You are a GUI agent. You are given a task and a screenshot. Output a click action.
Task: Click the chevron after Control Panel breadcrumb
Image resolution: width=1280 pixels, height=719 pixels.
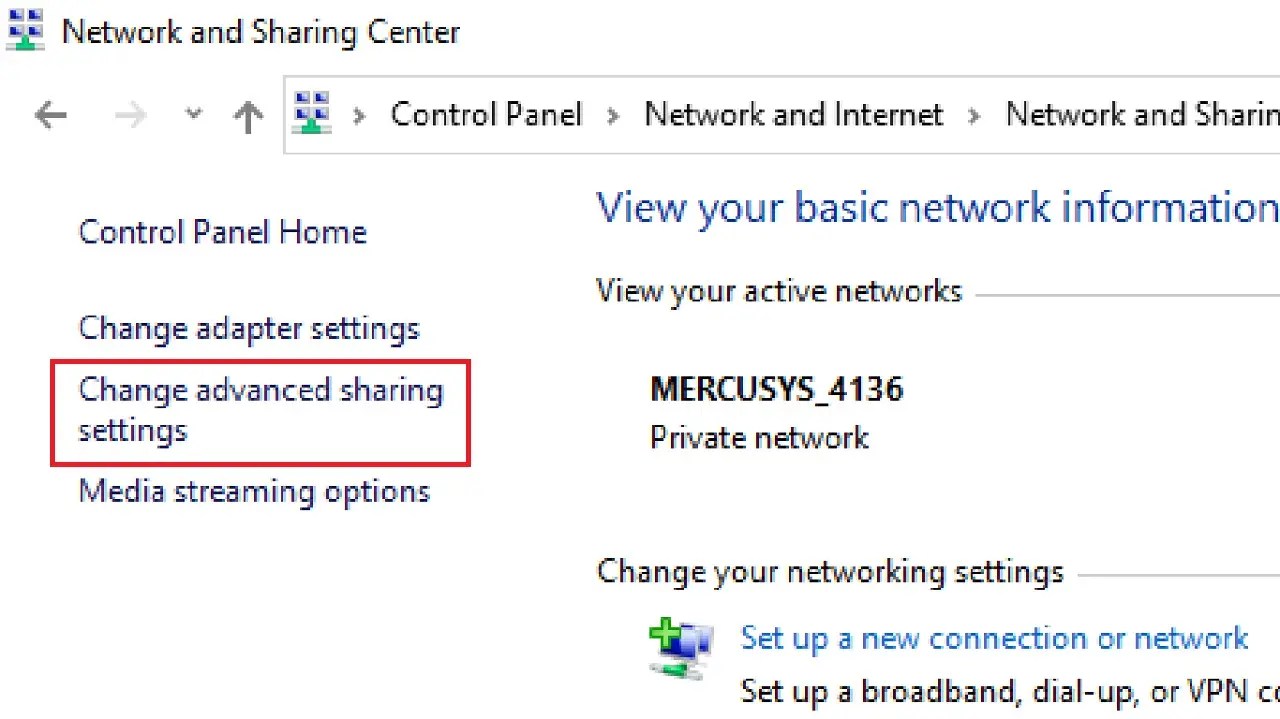pos(612,114)
